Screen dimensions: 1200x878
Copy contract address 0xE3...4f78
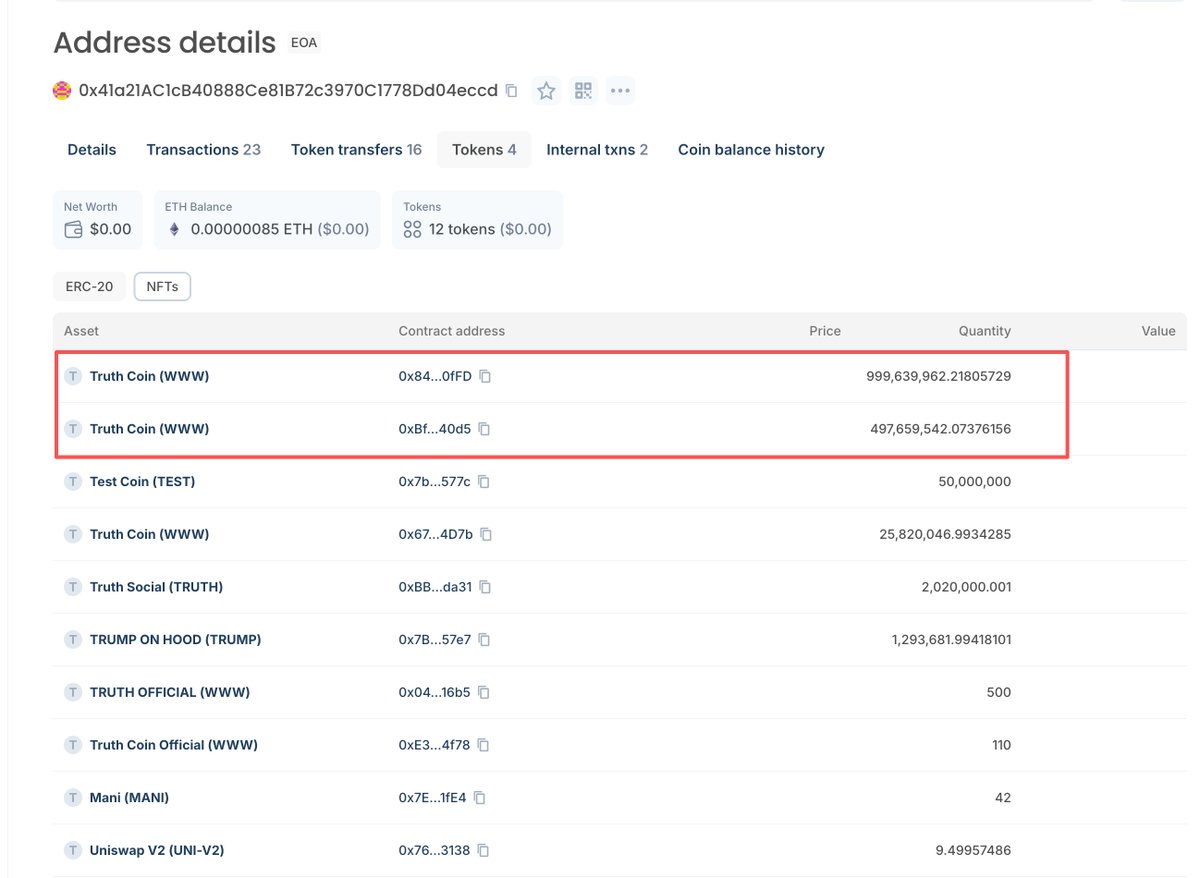coord(484,746)
